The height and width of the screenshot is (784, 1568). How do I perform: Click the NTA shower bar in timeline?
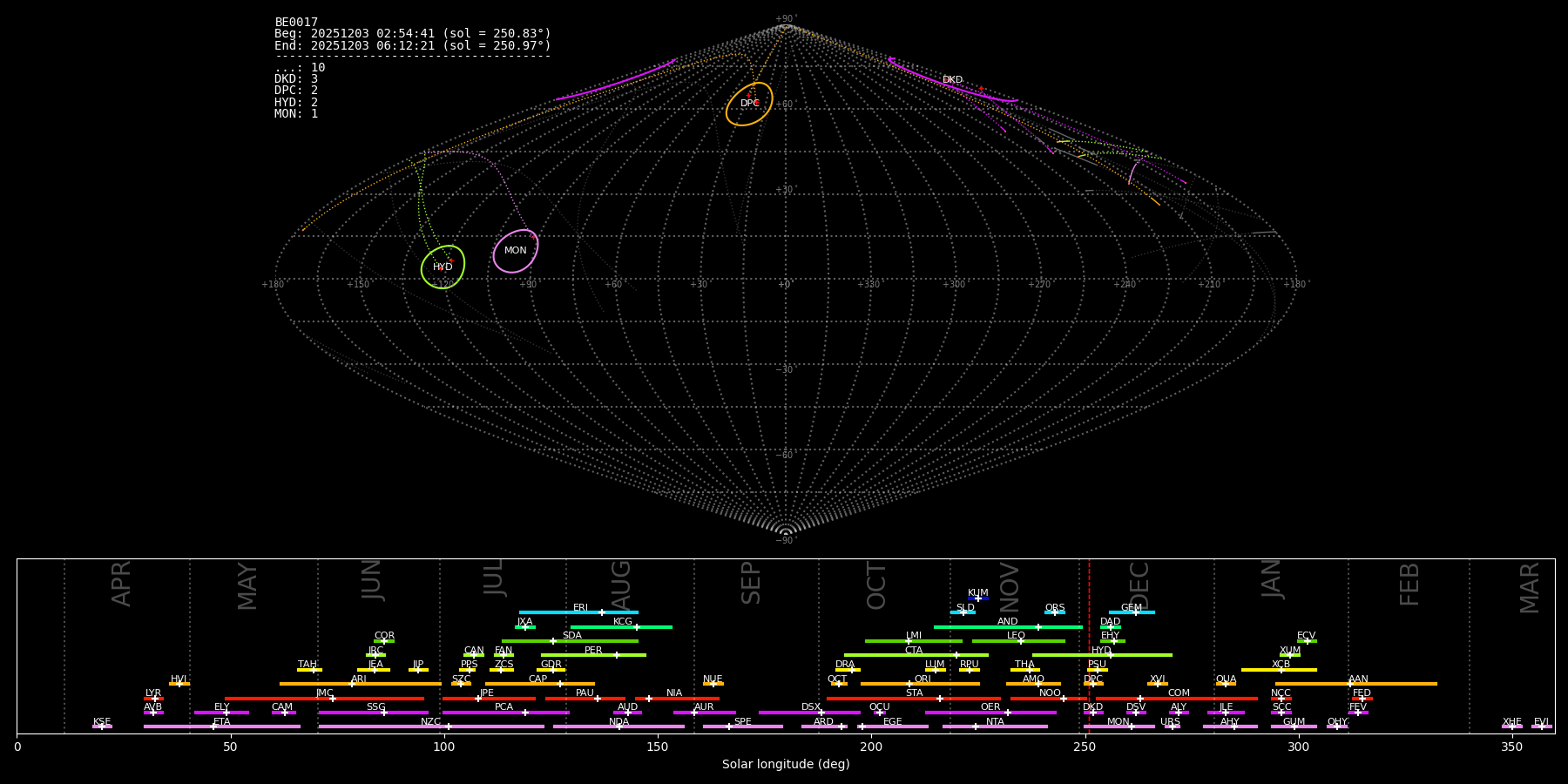click(994, 727)
